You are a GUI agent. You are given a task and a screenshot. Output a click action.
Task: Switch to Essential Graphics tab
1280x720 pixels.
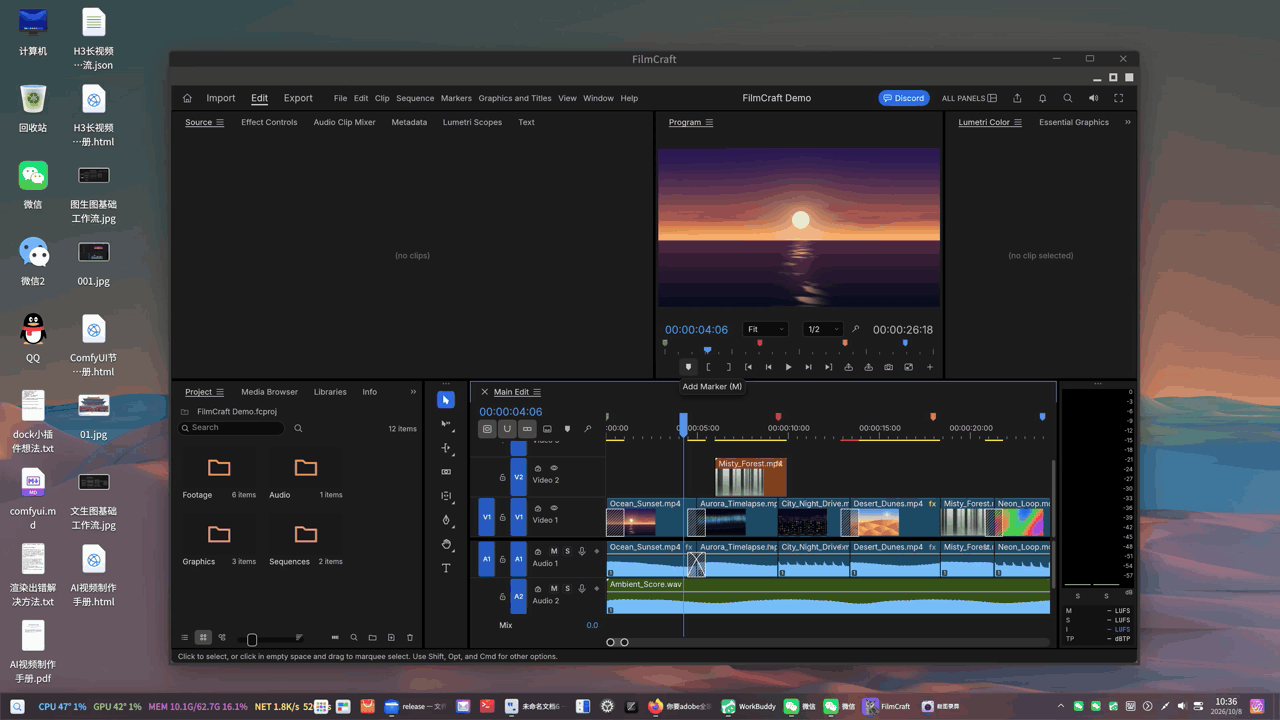(1074, 122)
